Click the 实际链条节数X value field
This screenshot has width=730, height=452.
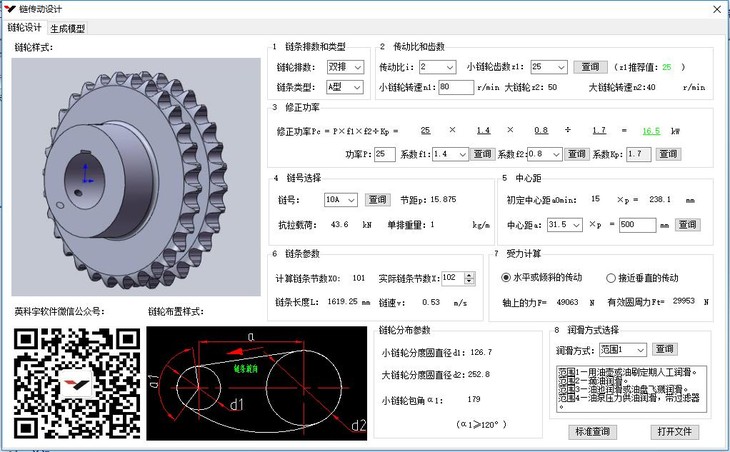[453, 278]
